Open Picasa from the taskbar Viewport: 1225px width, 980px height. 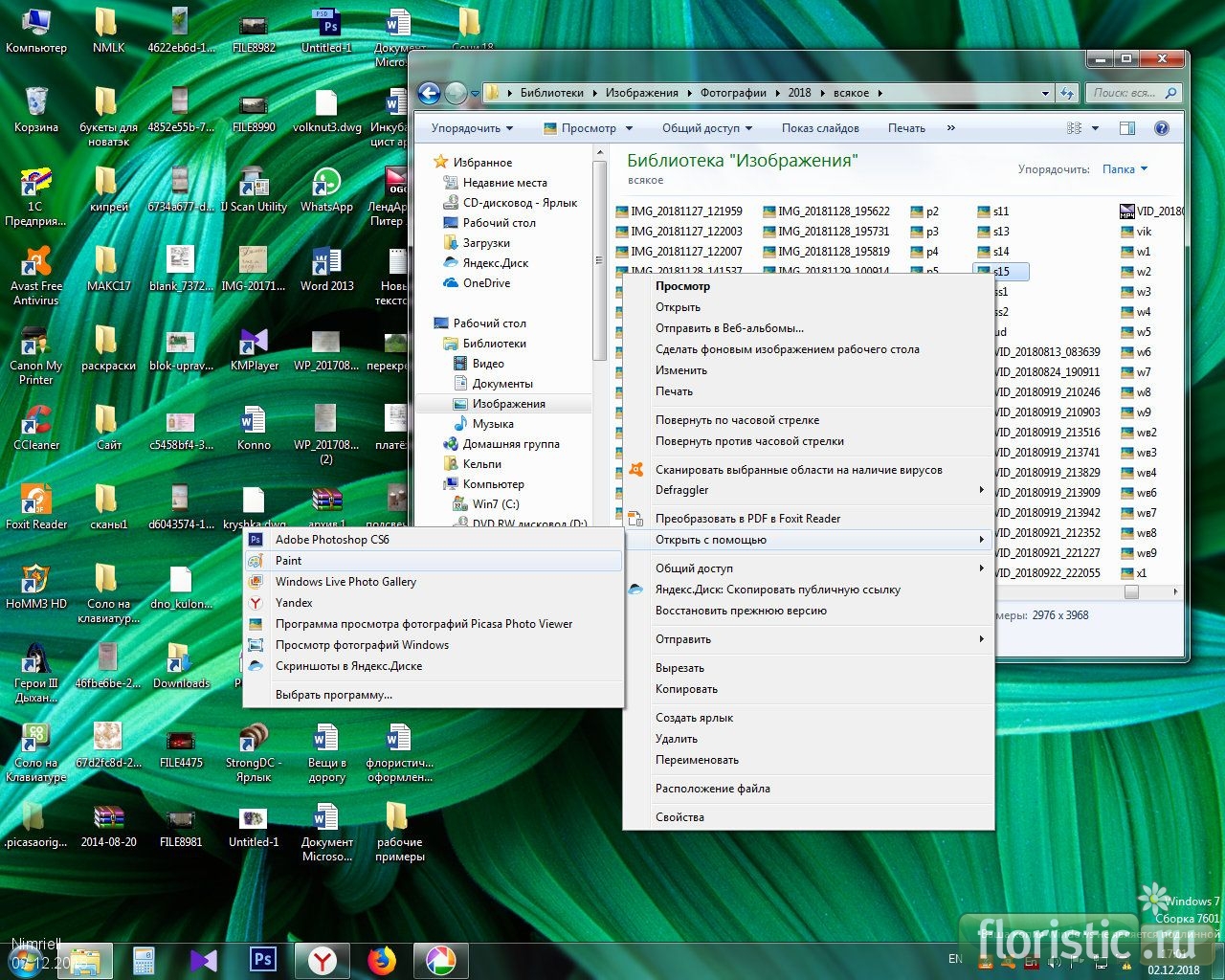(440, 960)
